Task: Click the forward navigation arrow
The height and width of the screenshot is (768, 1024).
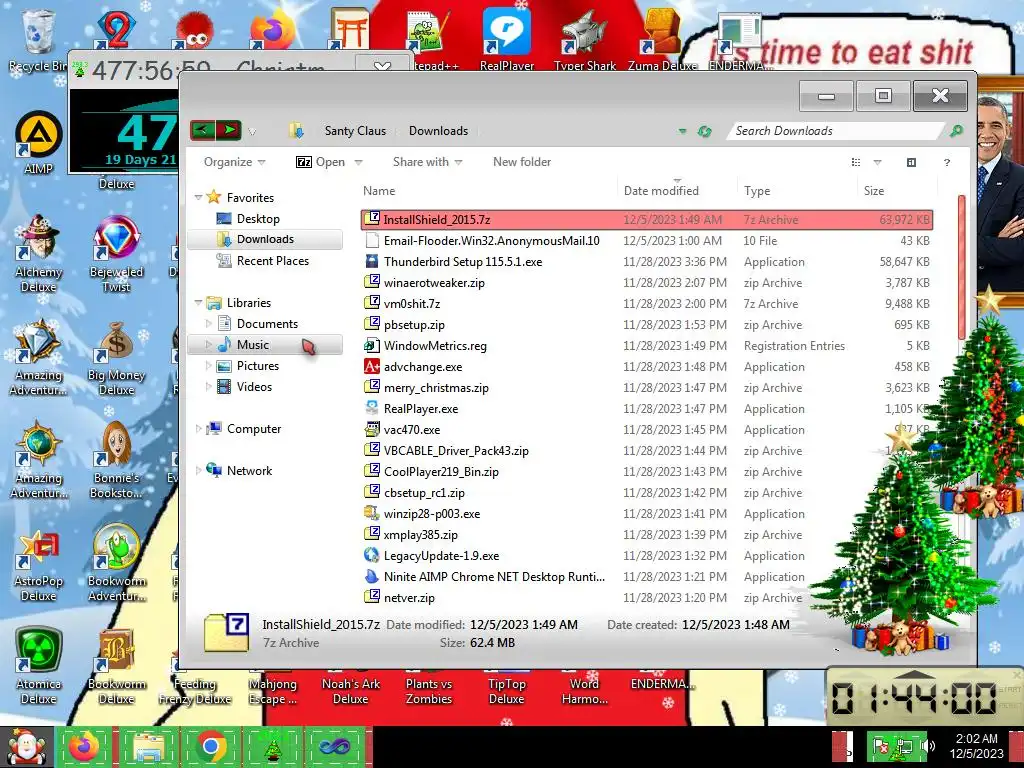Action: point(229,130)
